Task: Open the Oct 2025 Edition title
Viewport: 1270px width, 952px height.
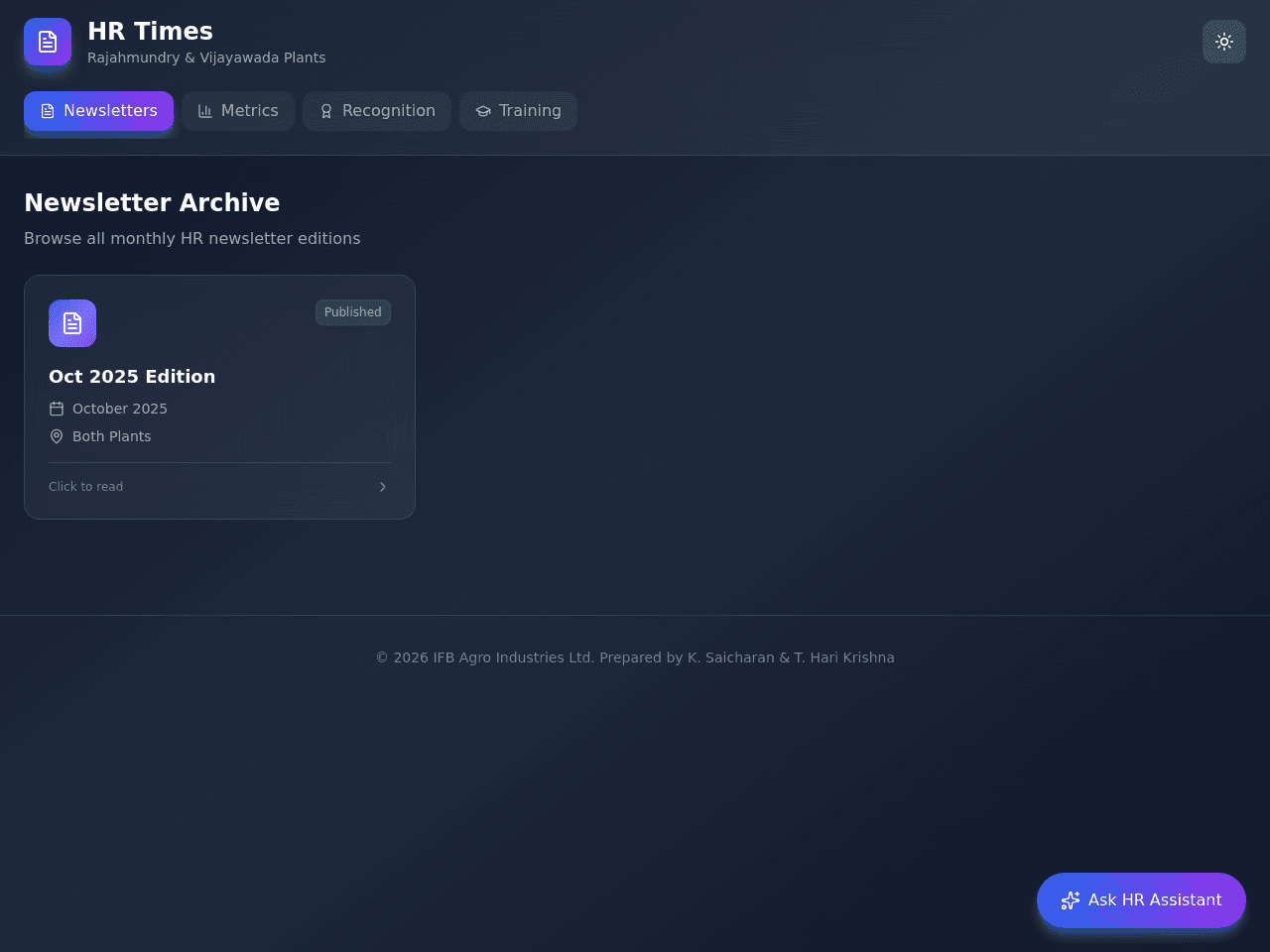Action: coord(132,377)
